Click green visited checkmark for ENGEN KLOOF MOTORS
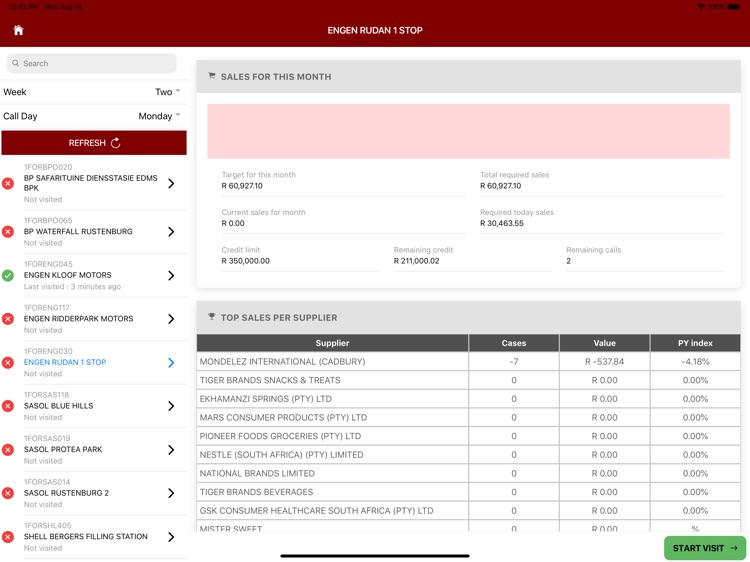Viewport: 750px width, 562px height. click(8, 275)
